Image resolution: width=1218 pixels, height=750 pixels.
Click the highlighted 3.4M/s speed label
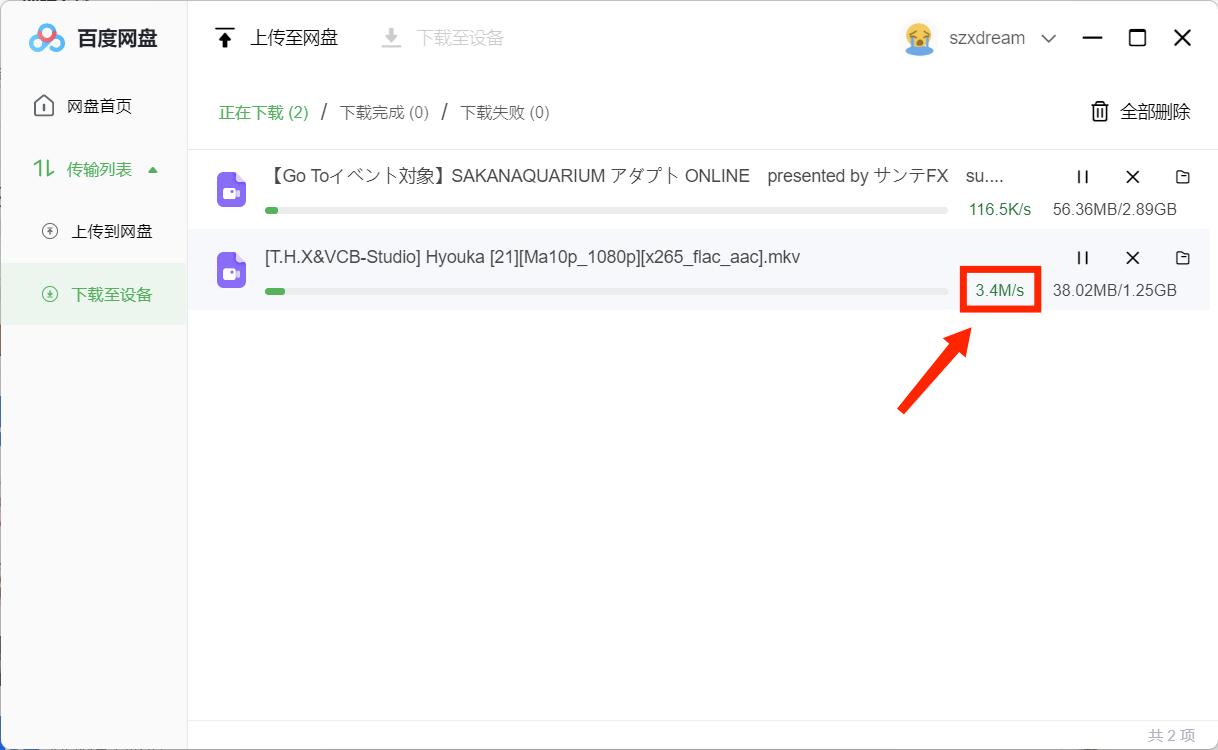(x=1000, y=290)
